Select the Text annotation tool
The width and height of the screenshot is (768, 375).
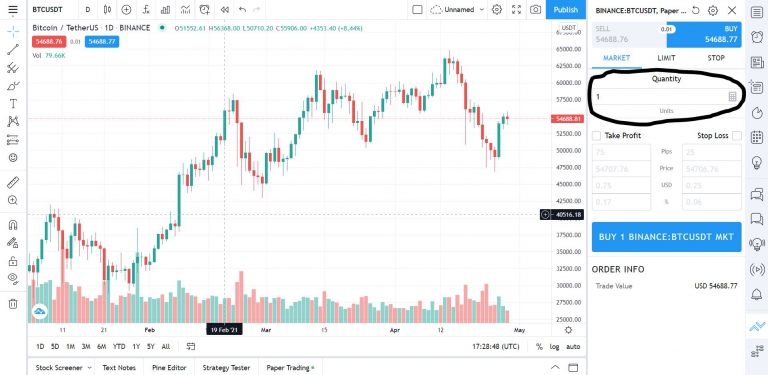point(13,104)
